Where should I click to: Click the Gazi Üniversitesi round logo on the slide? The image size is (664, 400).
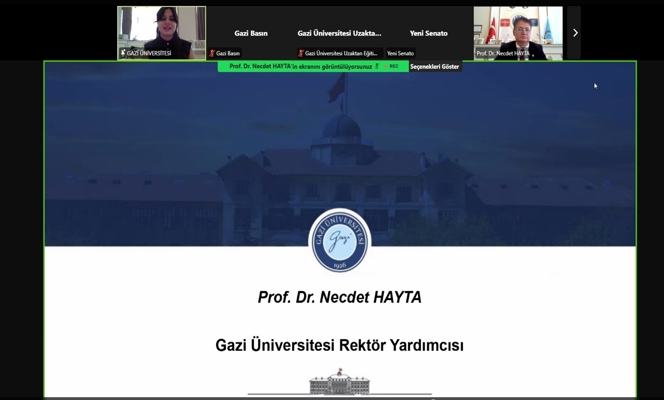pos(340,241)
